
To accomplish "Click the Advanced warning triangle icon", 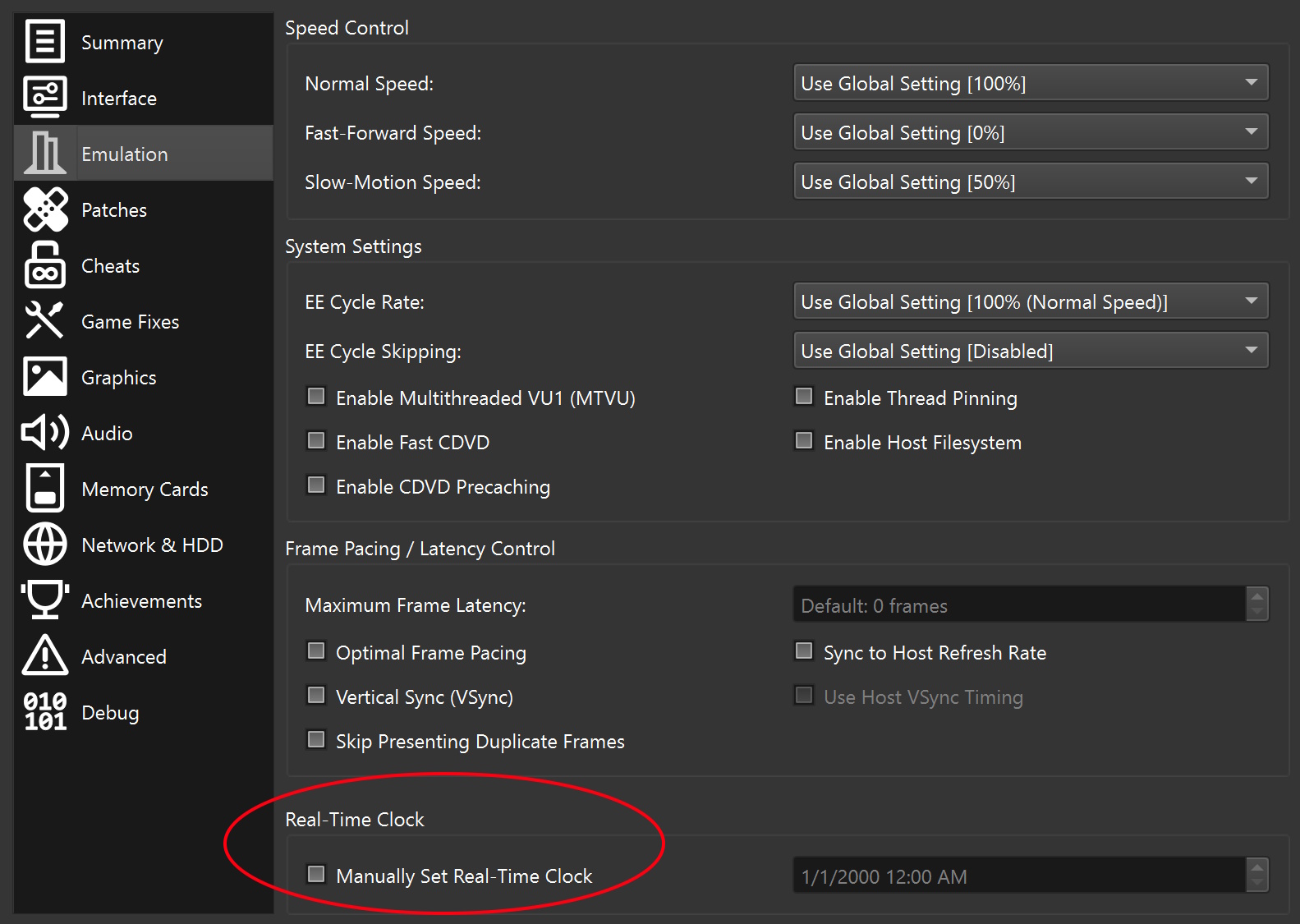I will tap(44, 655).
